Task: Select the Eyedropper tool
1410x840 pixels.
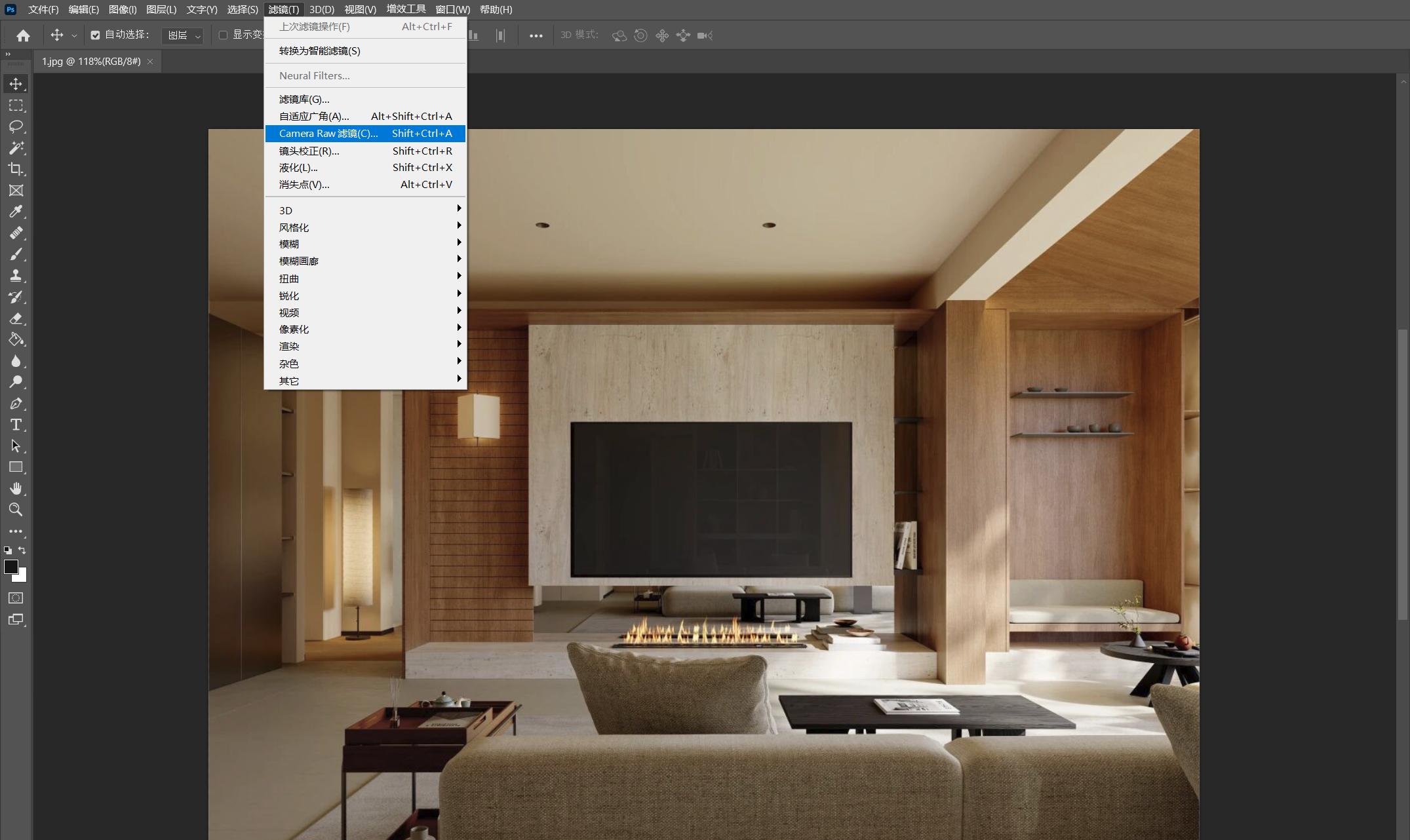Action: (16, 212)
